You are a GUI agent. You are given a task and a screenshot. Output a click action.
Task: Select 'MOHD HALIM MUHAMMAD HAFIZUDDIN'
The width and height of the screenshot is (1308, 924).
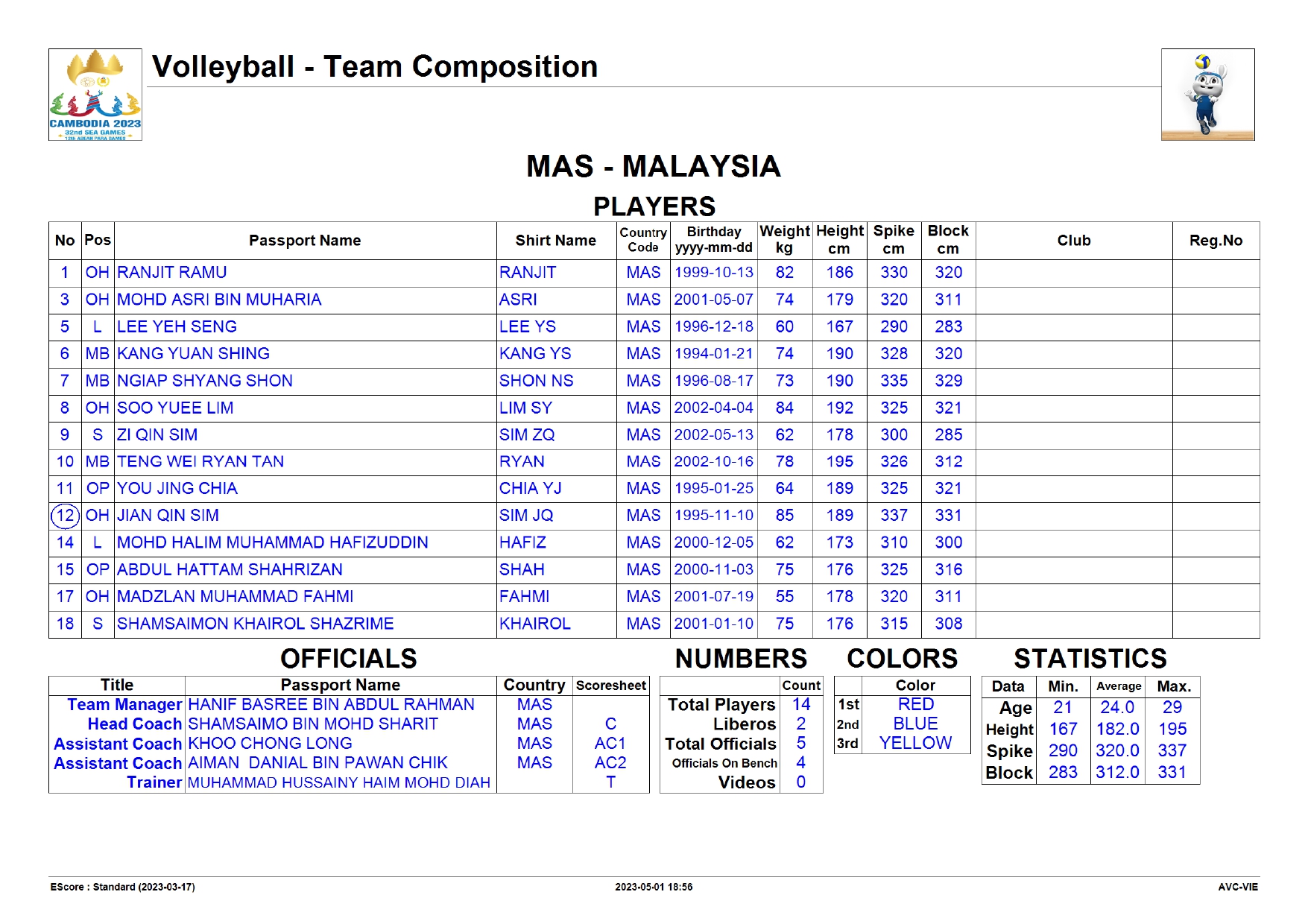click(x=273, y=542)
